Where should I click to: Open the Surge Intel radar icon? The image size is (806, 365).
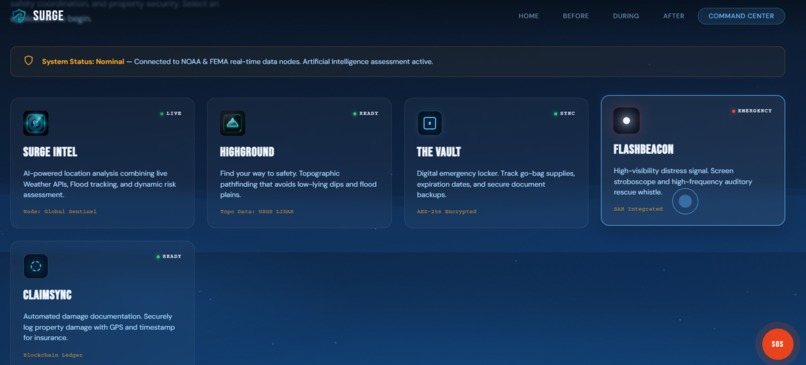click(36, 123)
